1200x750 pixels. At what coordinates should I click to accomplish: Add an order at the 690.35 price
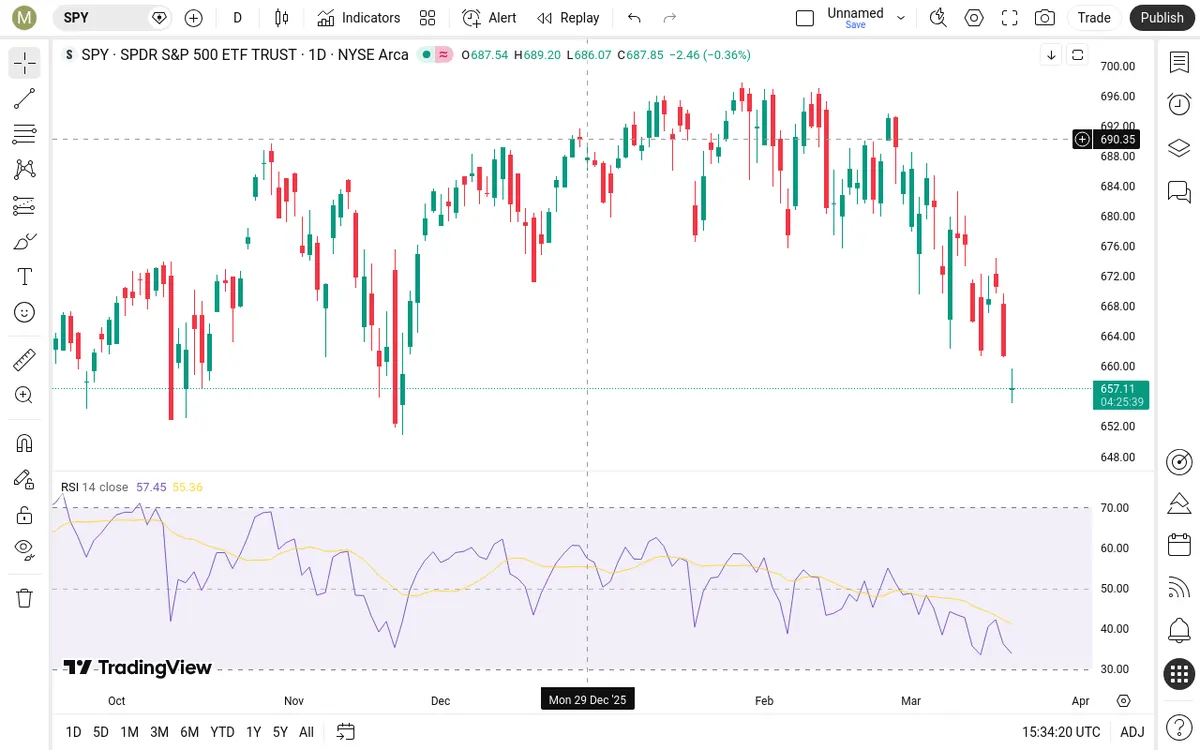(1082, 139)
